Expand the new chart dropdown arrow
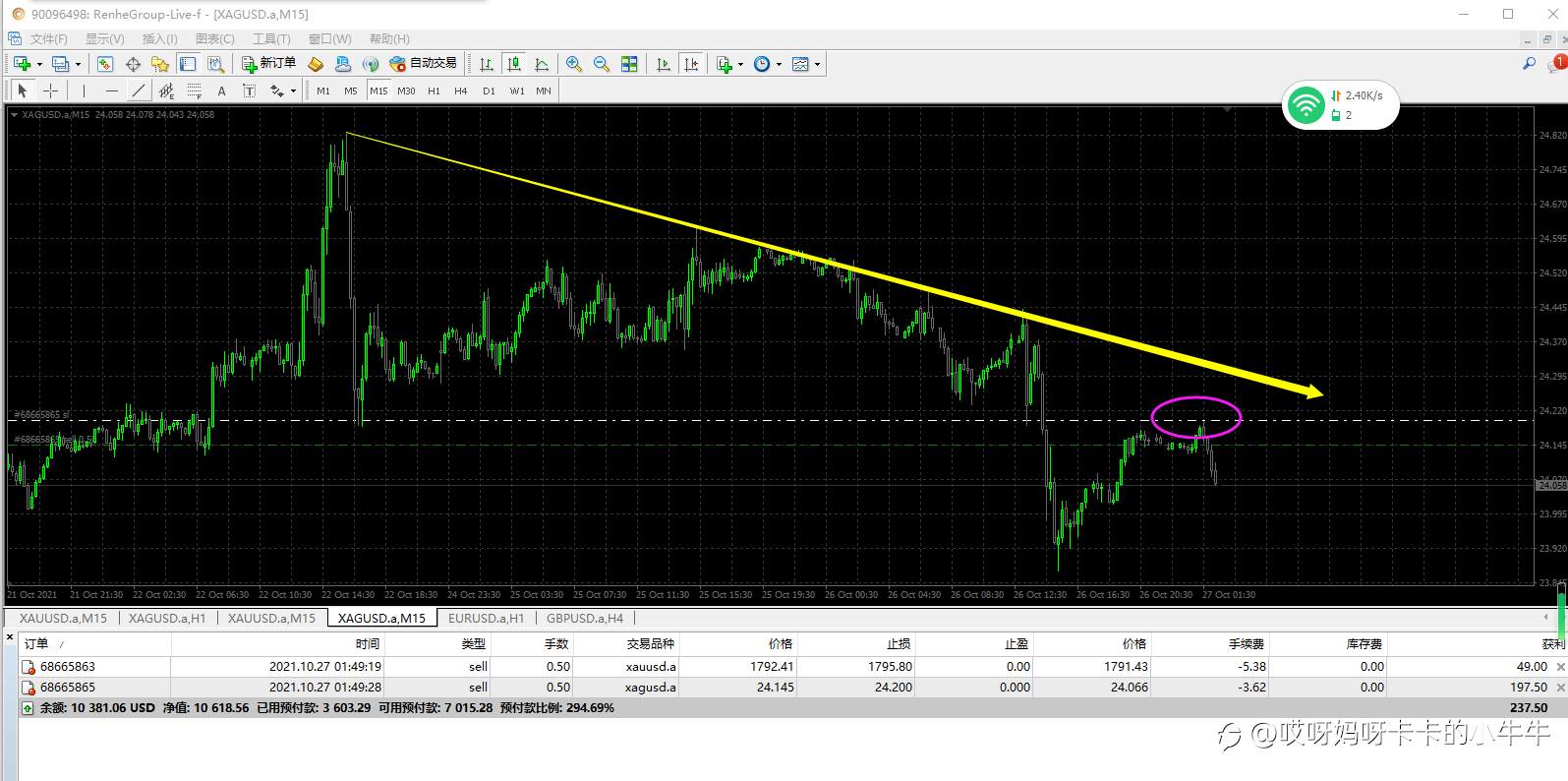1568x781 pixels. (x=39, y=64)
